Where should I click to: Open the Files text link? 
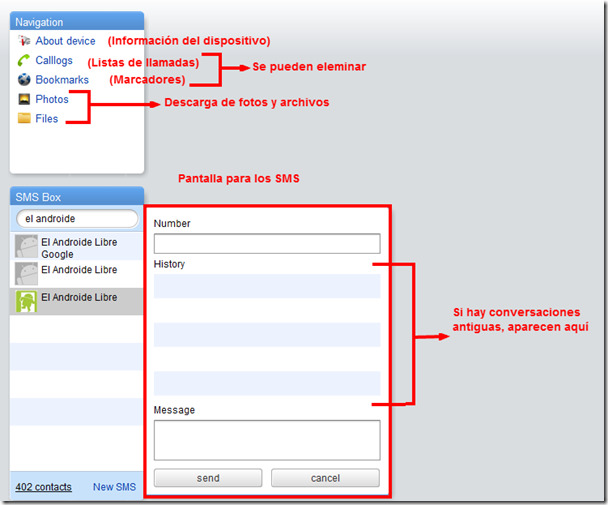click(x=47, y=119)
